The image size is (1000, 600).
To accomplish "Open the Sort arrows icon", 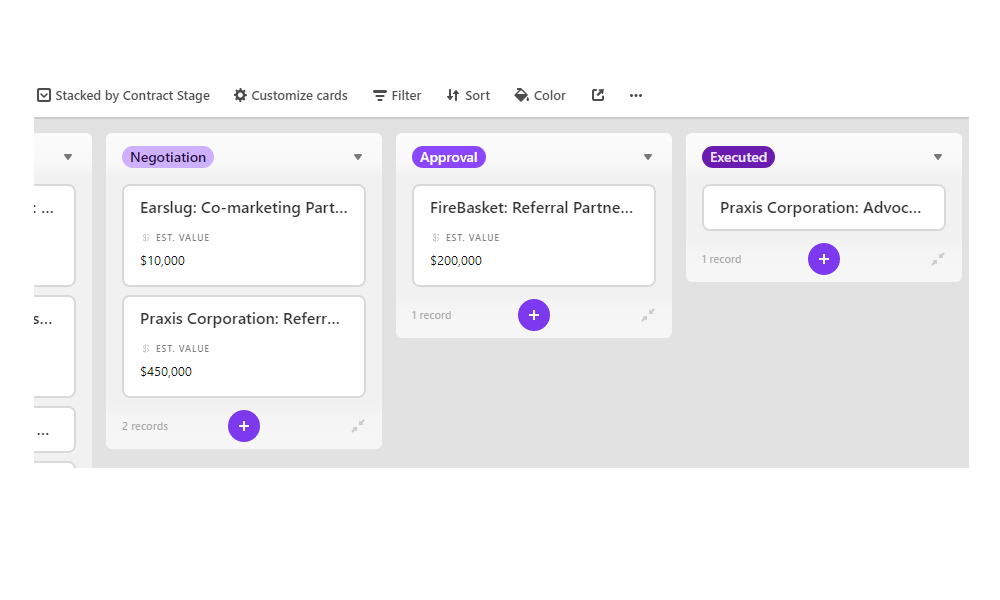I will 453,95.
